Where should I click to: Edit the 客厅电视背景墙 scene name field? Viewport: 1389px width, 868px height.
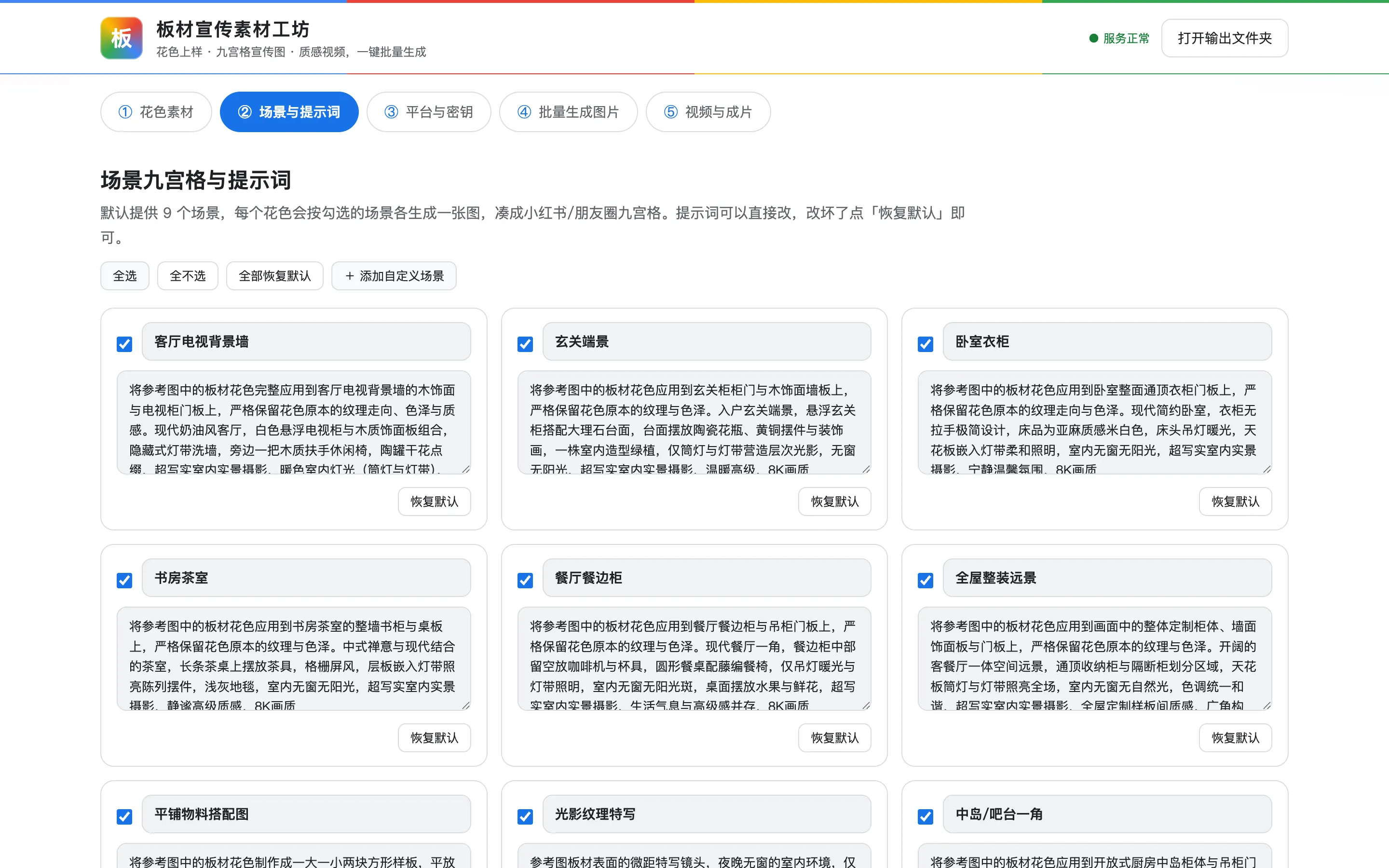(x=307, y=341)
